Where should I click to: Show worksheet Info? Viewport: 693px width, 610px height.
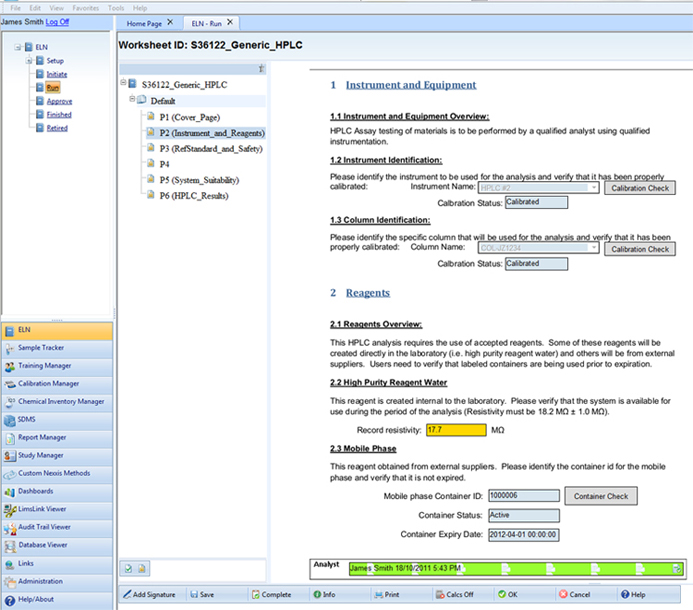click(x=324, y=595)
